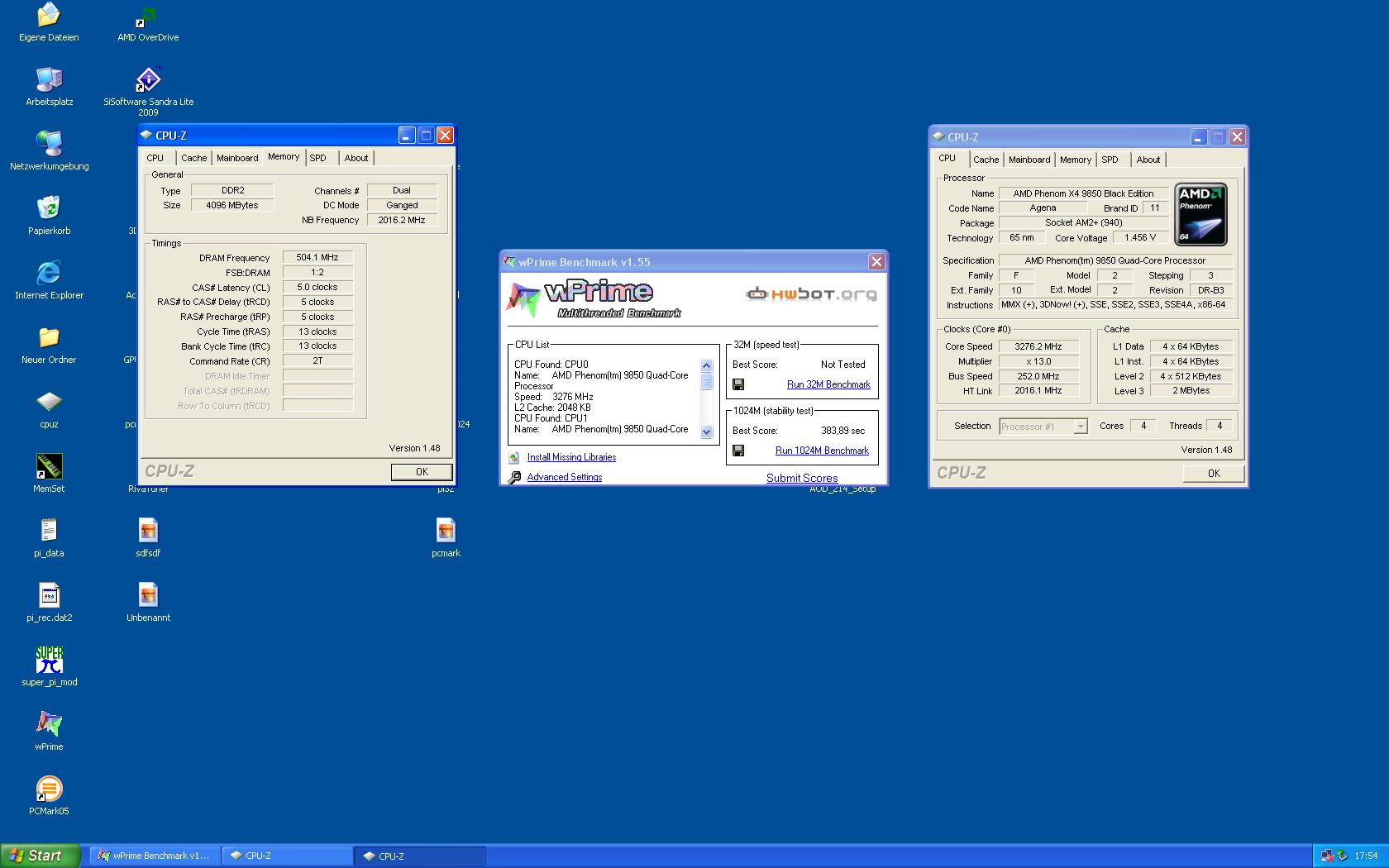The width and height of the screenshot is (1389, 868).
Task: Click Best Score 383,89 sec
Action: coord(843,431)
